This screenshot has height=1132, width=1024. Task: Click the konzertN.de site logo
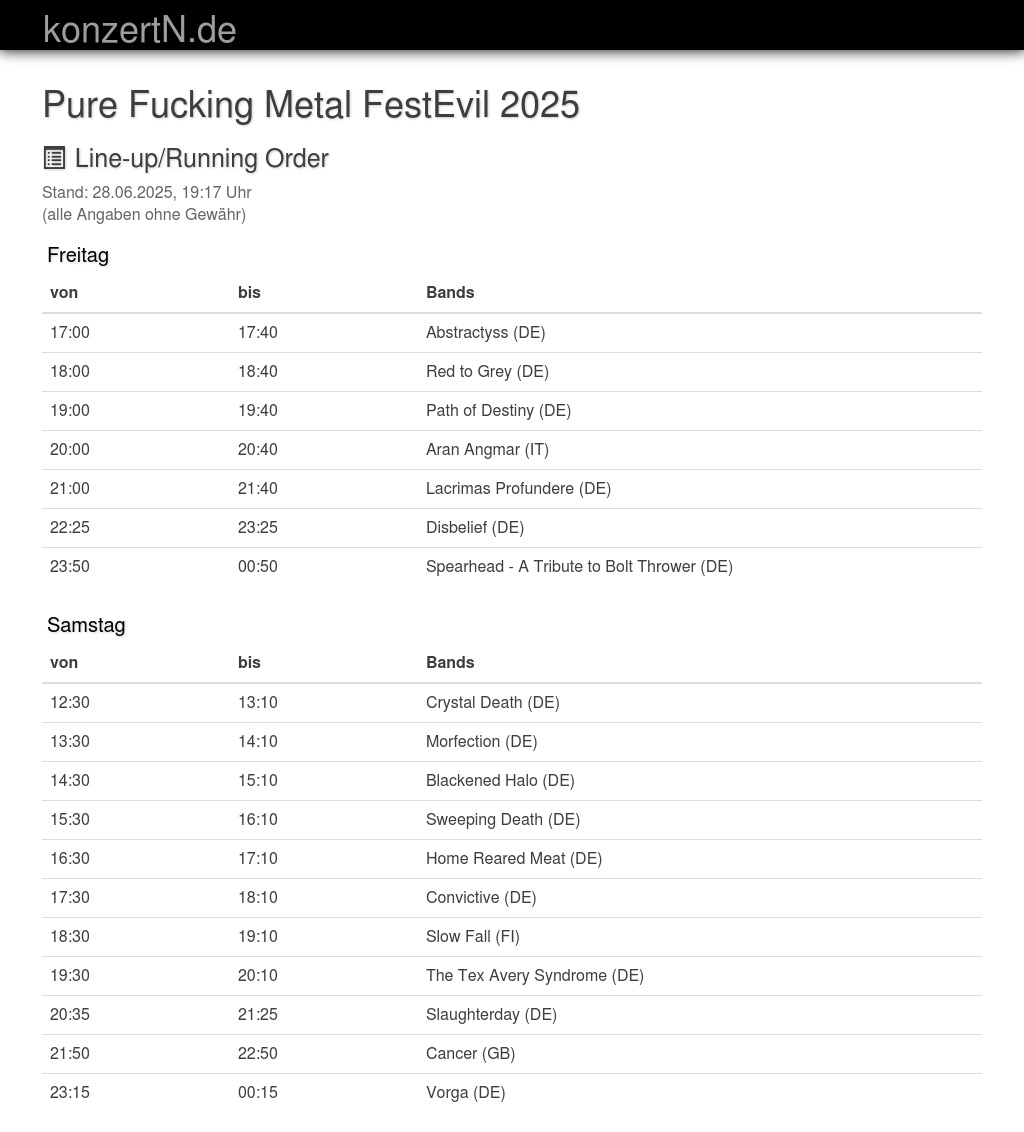click(140, 30)
